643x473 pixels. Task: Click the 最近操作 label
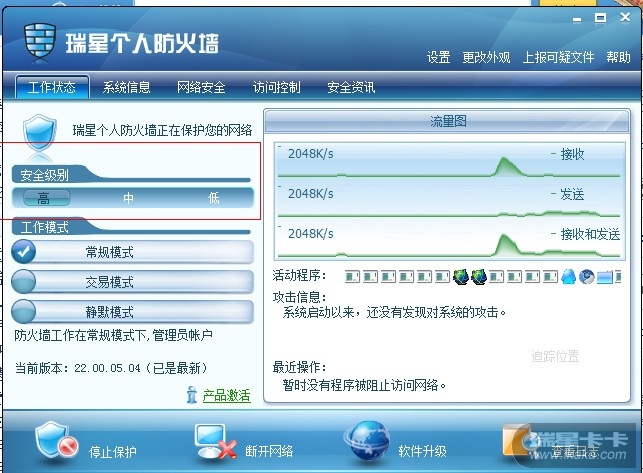299,367
